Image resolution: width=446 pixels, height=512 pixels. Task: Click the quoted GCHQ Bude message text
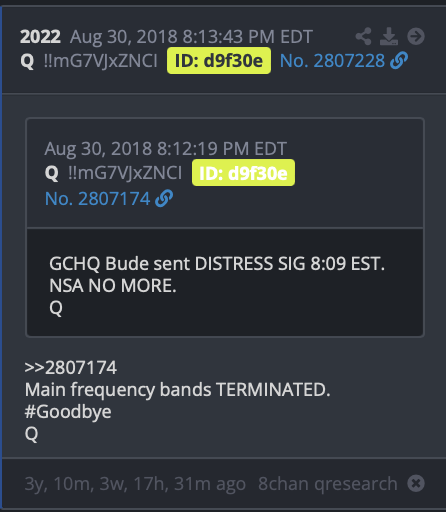click(x=217, y=285)
